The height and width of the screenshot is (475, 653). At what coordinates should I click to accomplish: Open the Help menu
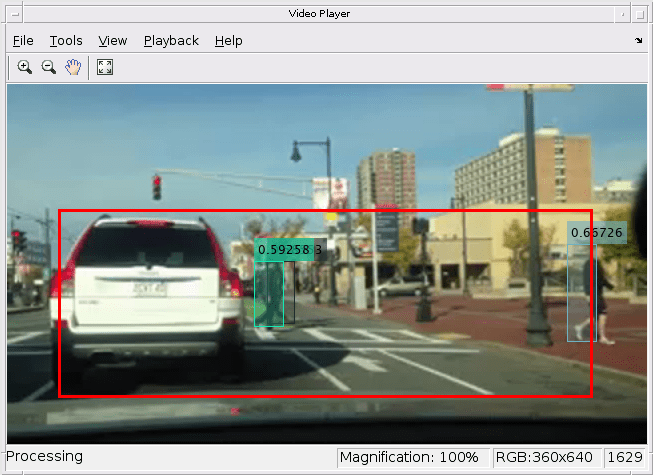click(x=228, y=41)
